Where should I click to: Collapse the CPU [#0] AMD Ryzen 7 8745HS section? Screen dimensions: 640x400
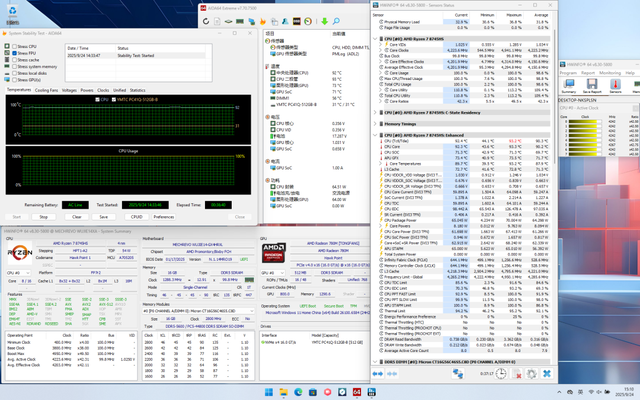pos(373,37)
